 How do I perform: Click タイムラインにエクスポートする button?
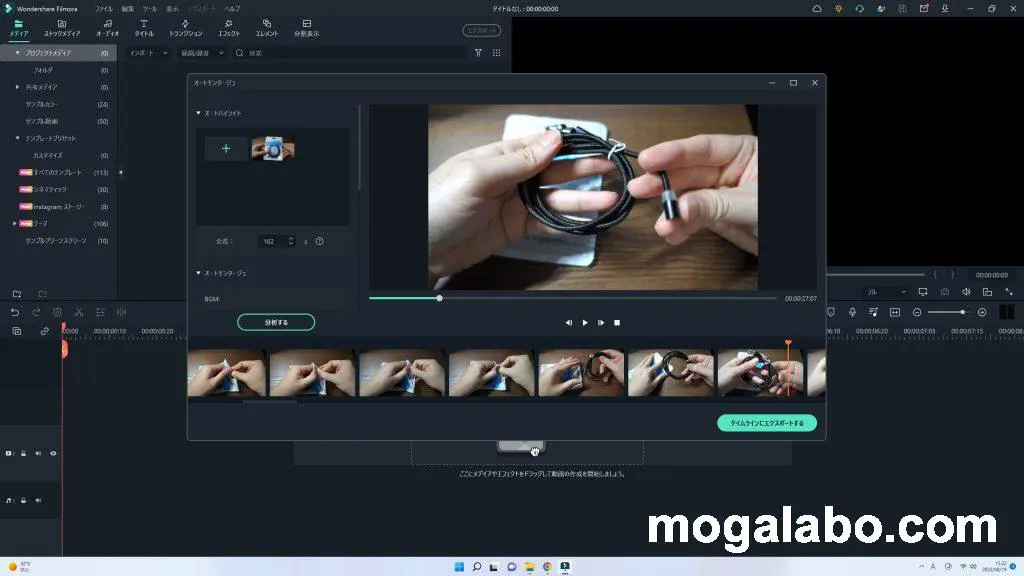point(766,423)
